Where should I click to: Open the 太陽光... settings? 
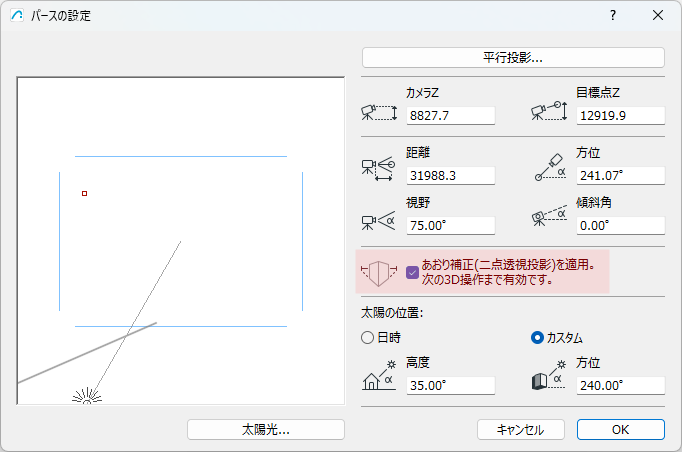(266, 430)
